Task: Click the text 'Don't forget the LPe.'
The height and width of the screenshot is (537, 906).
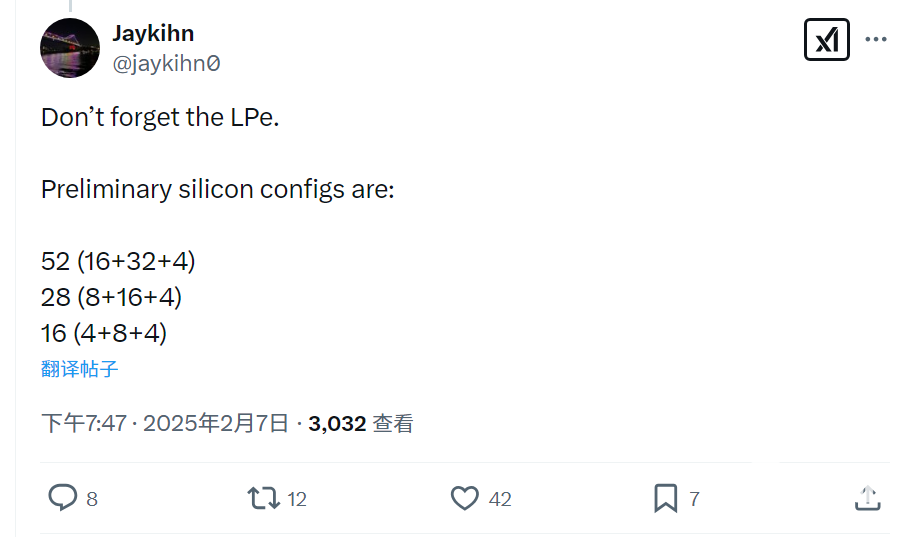Action: tap(160, 117)
